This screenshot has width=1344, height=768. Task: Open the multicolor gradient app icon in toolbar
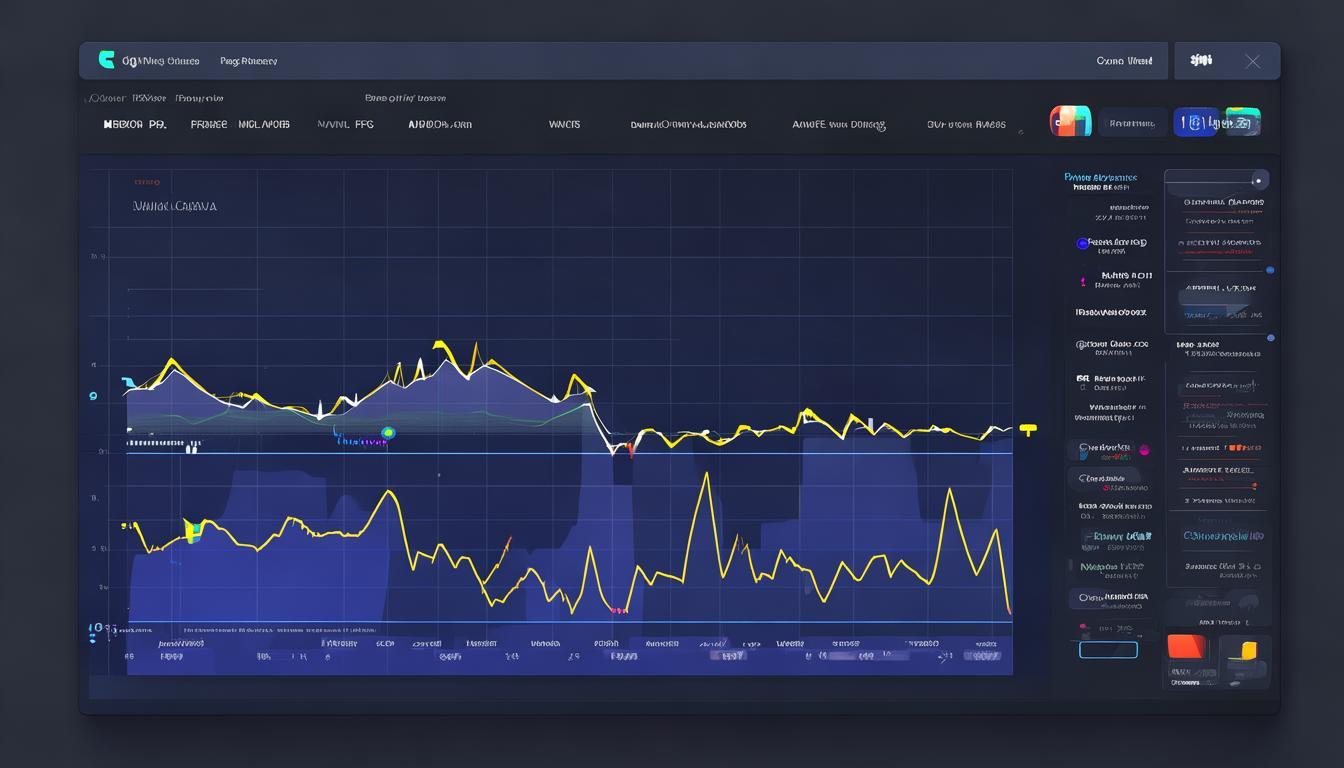click(x=1069, y=122)
